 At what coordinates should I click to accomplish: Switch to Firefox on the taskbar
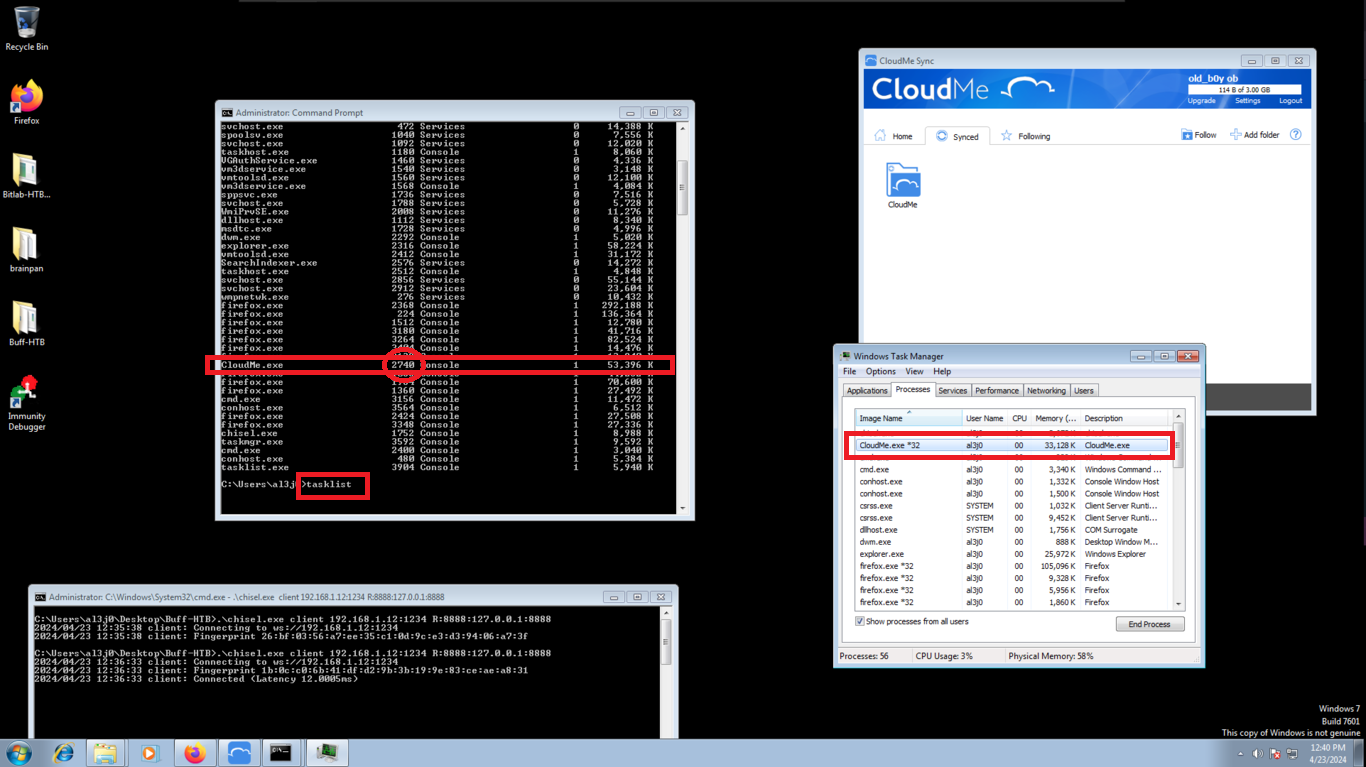coord(194,753)
